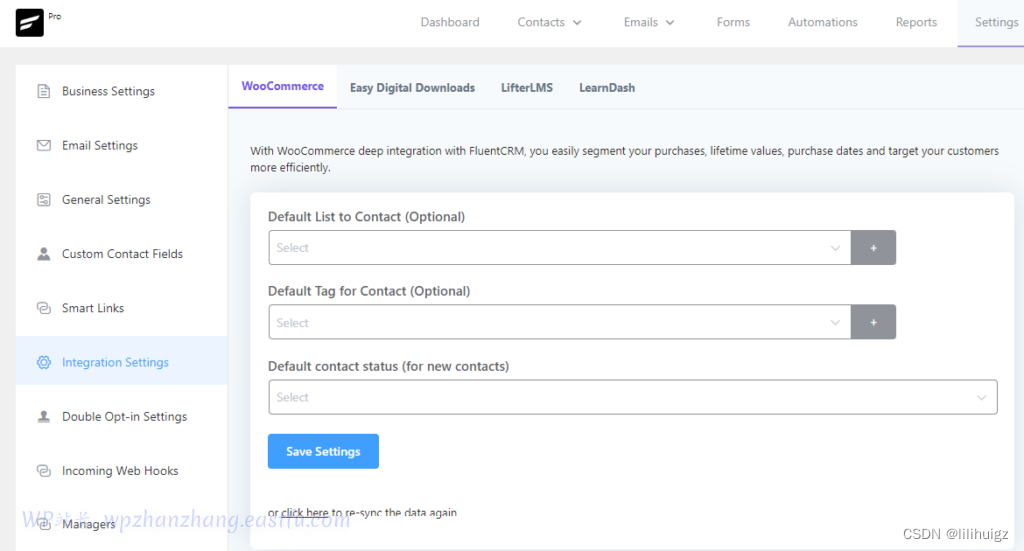1024x551 pixels.
Task: Open Reports in the top navigation
Action: click(916, 22)
